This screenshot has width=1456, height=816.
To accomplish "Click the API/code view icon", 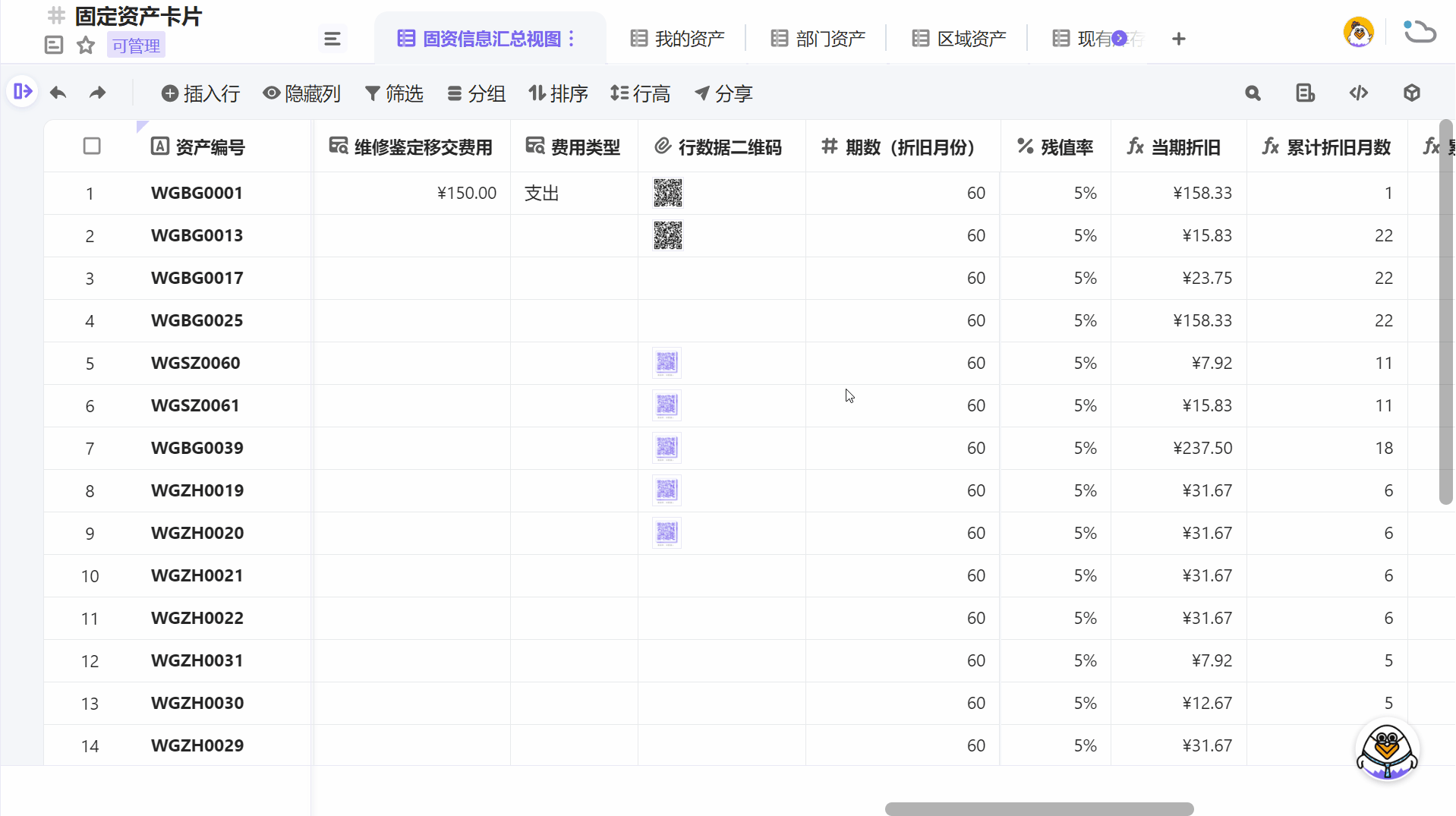I will pyautogui.click(x=1359, y=93).
